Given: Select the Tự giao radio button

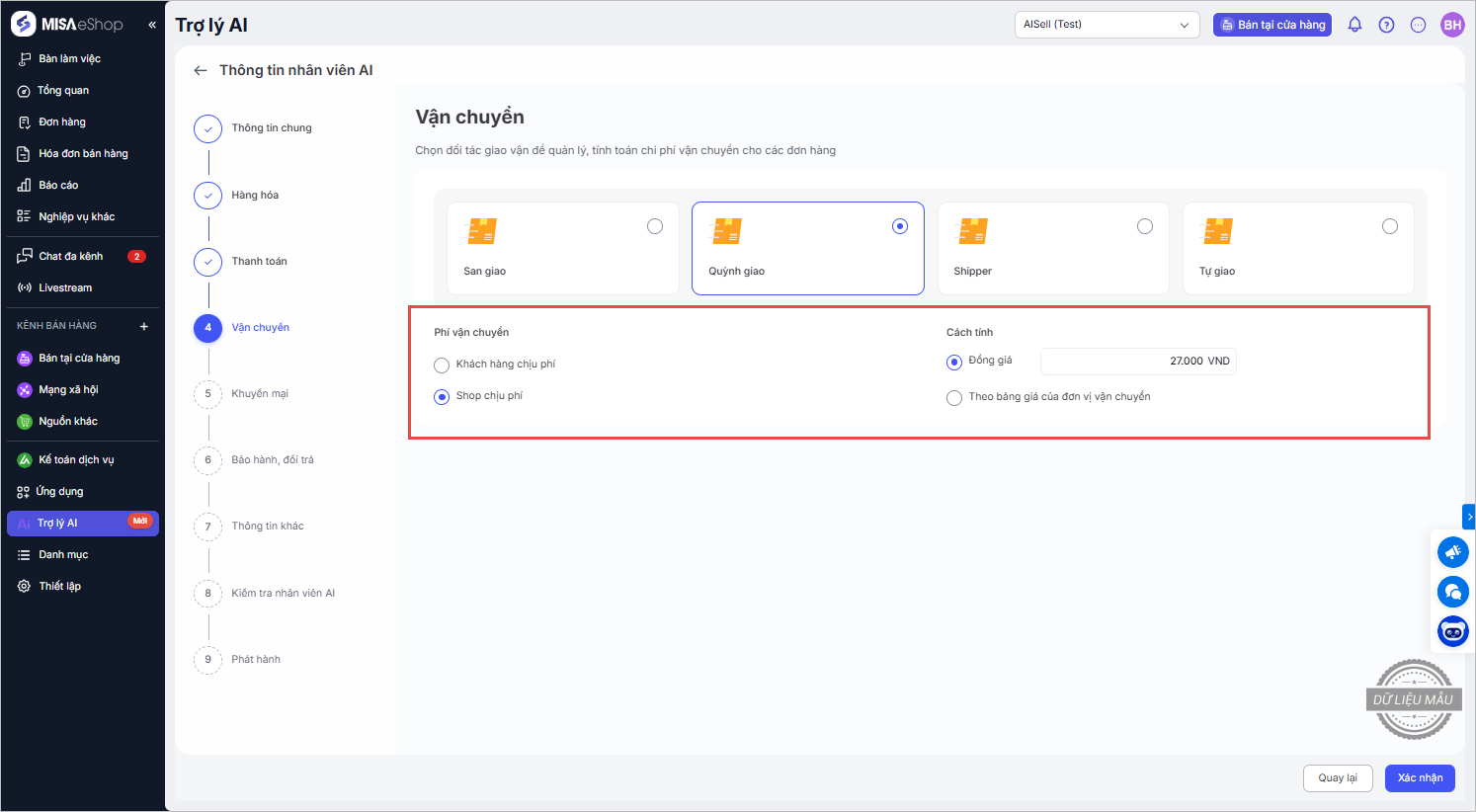Looking at the screenshot, I should [1389, 227].
